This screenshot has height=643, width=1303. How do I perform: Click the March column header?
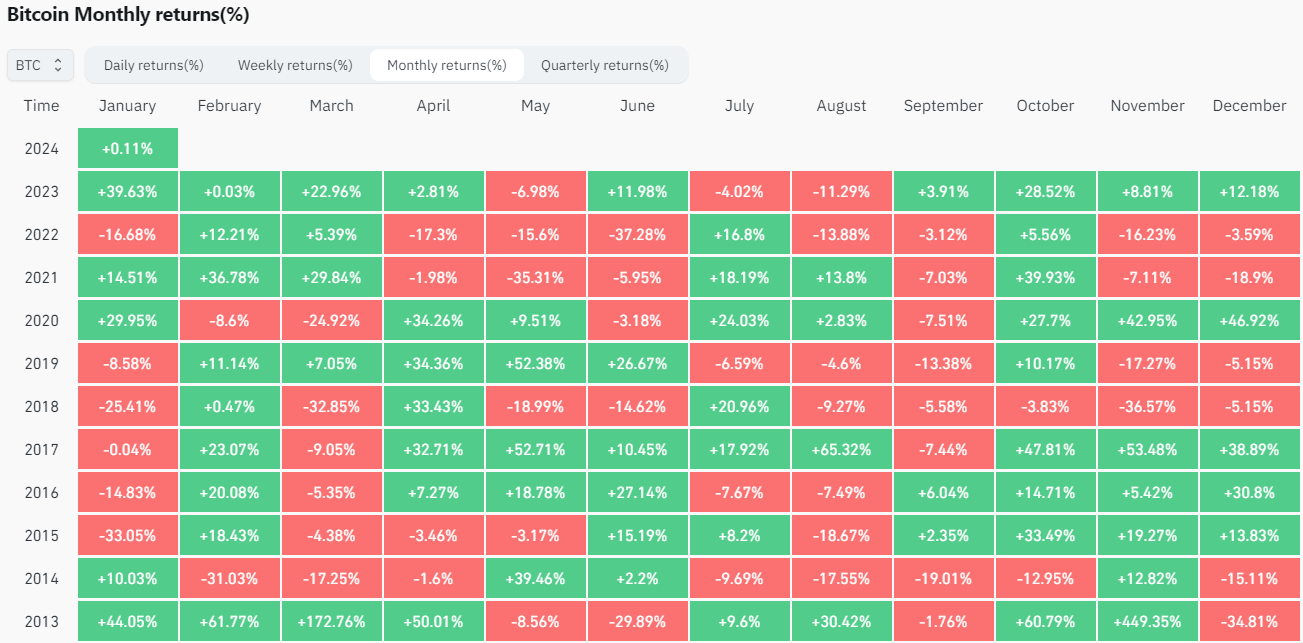pyautogui.click(x=331, y=105)
